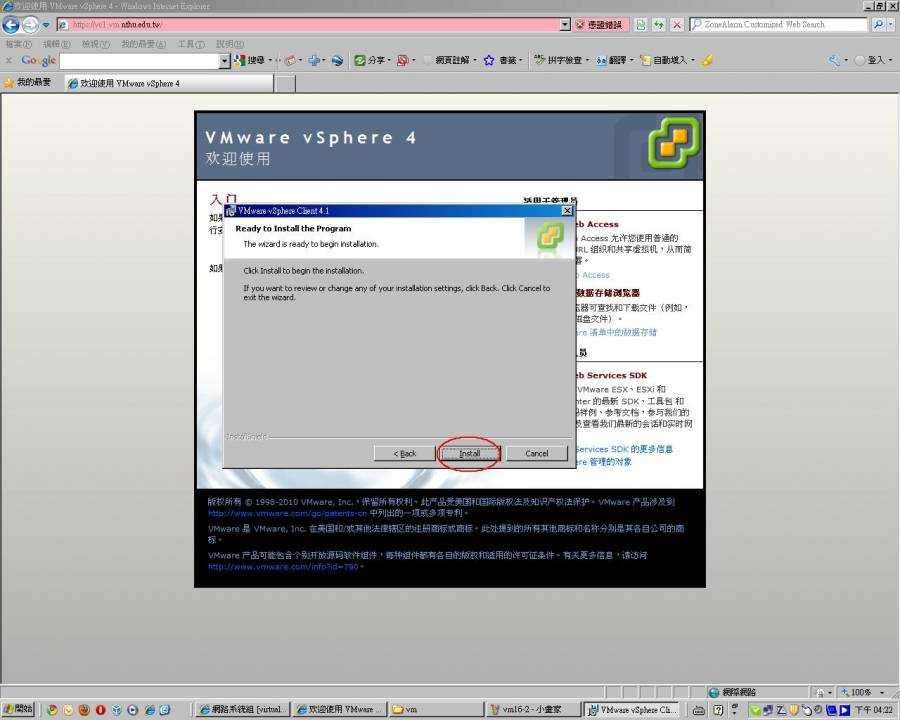Cancel the vSphere Client installation wizard
This screenshot has height=720, width=900.
[537, 453]
